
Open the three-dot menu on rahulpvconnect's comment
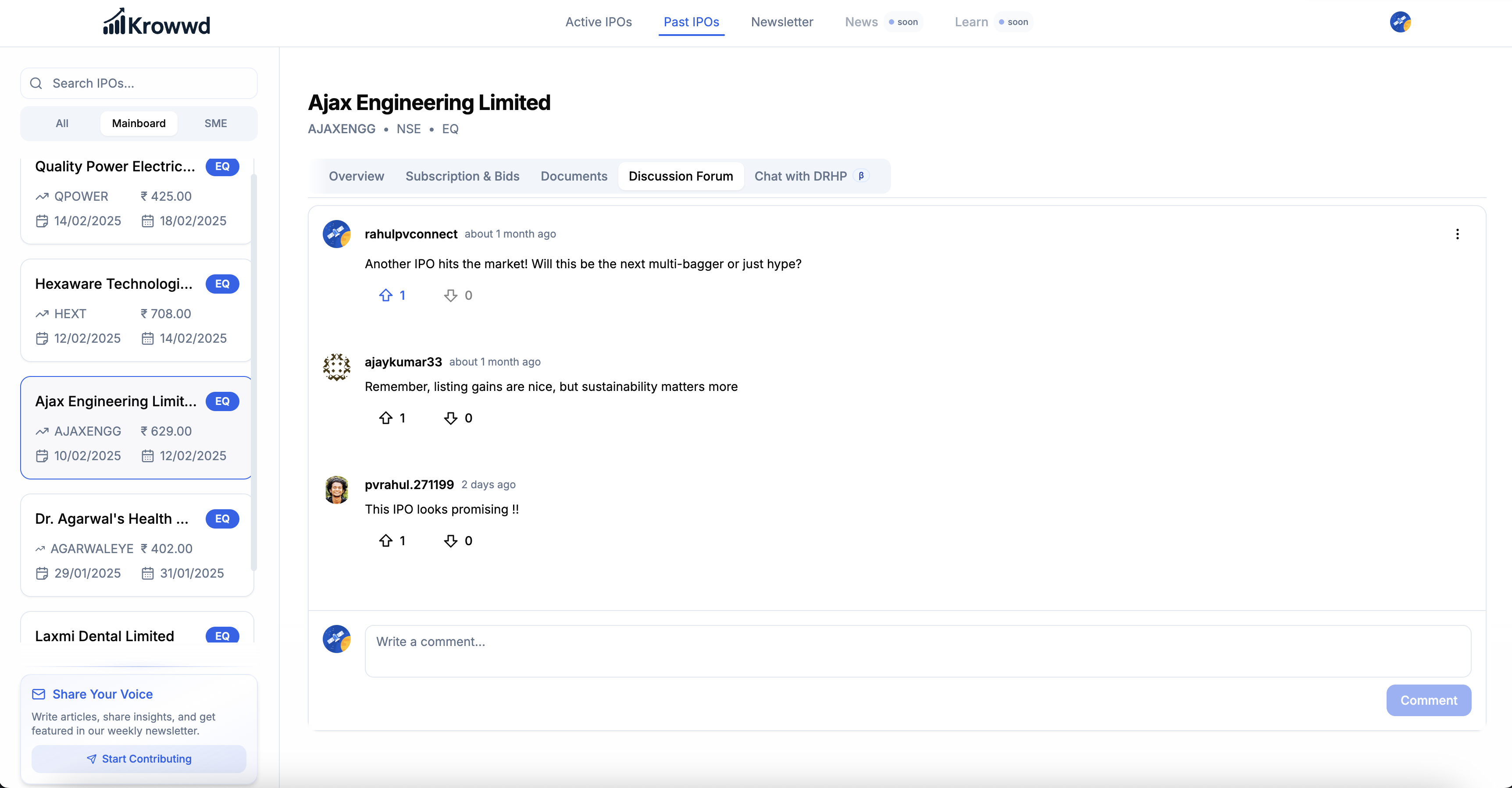coord(1457,234)
